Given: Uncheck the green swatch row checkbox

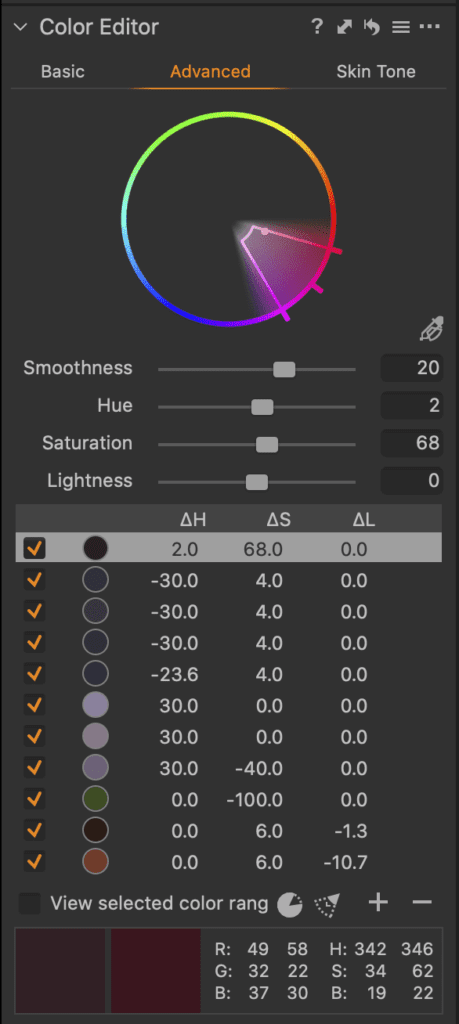Looking at the screenshot, I should 35,799.
